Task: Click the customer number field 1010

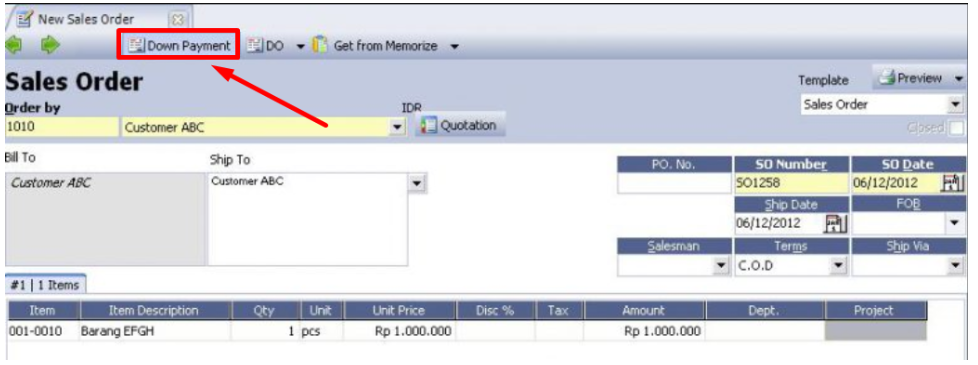Action: [x=61, y=128]
